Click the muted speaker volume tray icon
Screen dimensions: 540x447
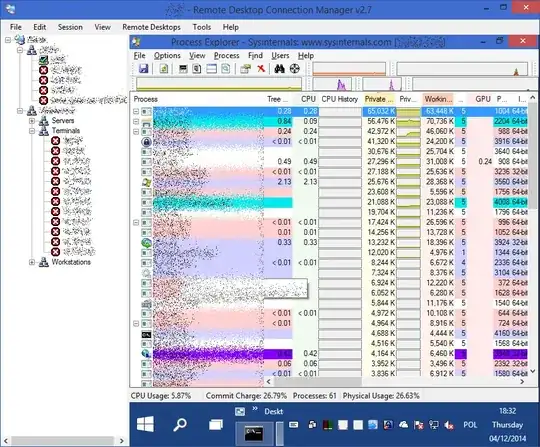pyautogui.click(x=449, y=425)
